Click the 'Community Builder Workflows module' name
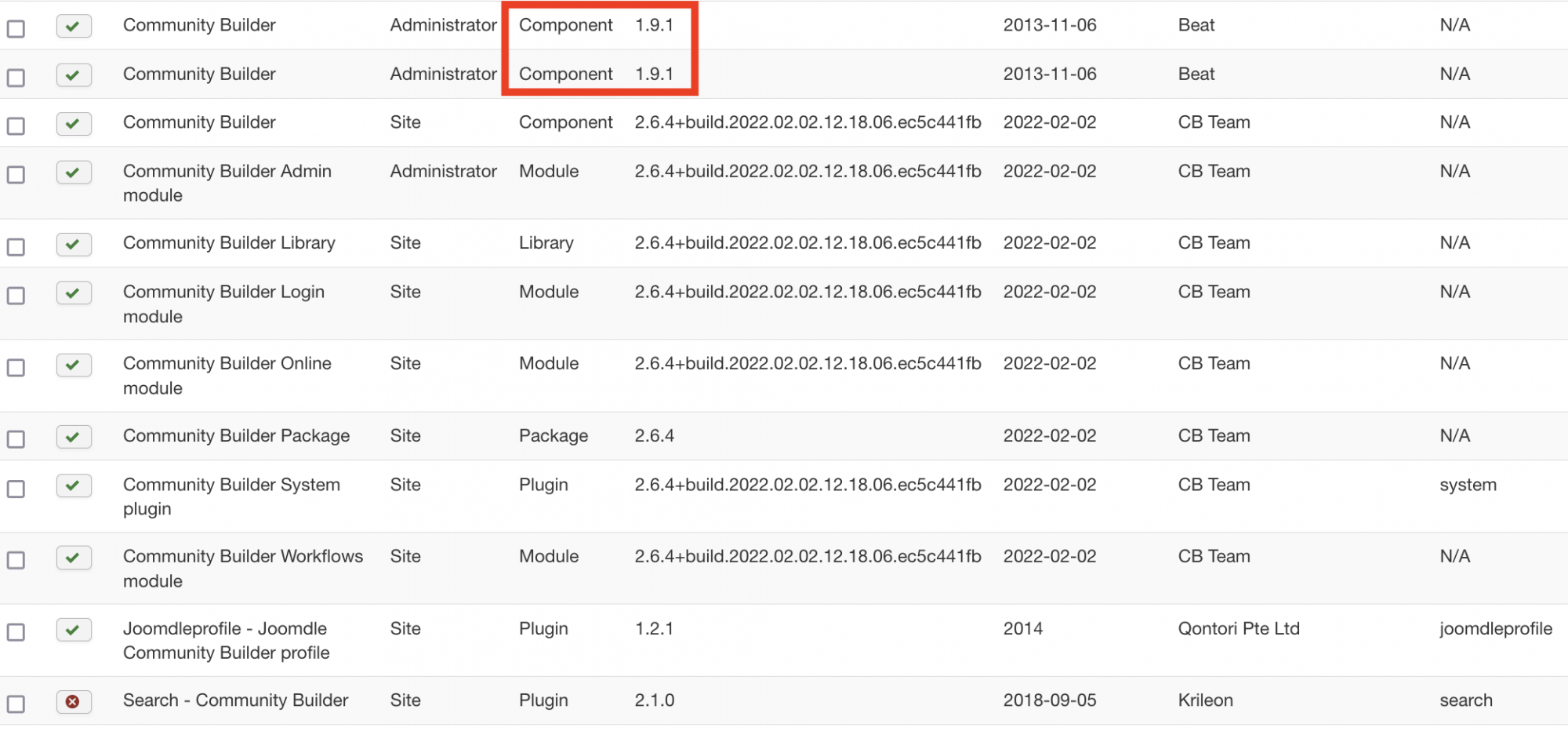This screenshot has height=731, width=1568. (x=243, y=569)
